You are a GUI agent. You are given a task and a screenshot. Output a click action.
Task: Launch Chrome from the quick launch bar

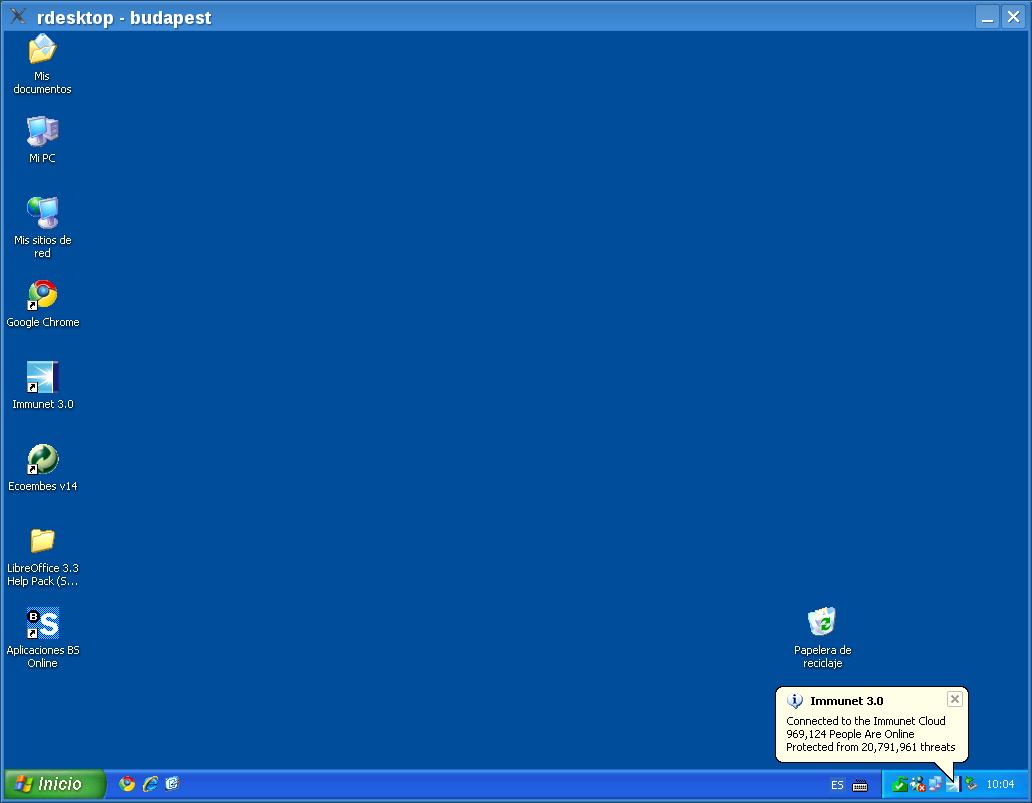(x=127, y=784)
